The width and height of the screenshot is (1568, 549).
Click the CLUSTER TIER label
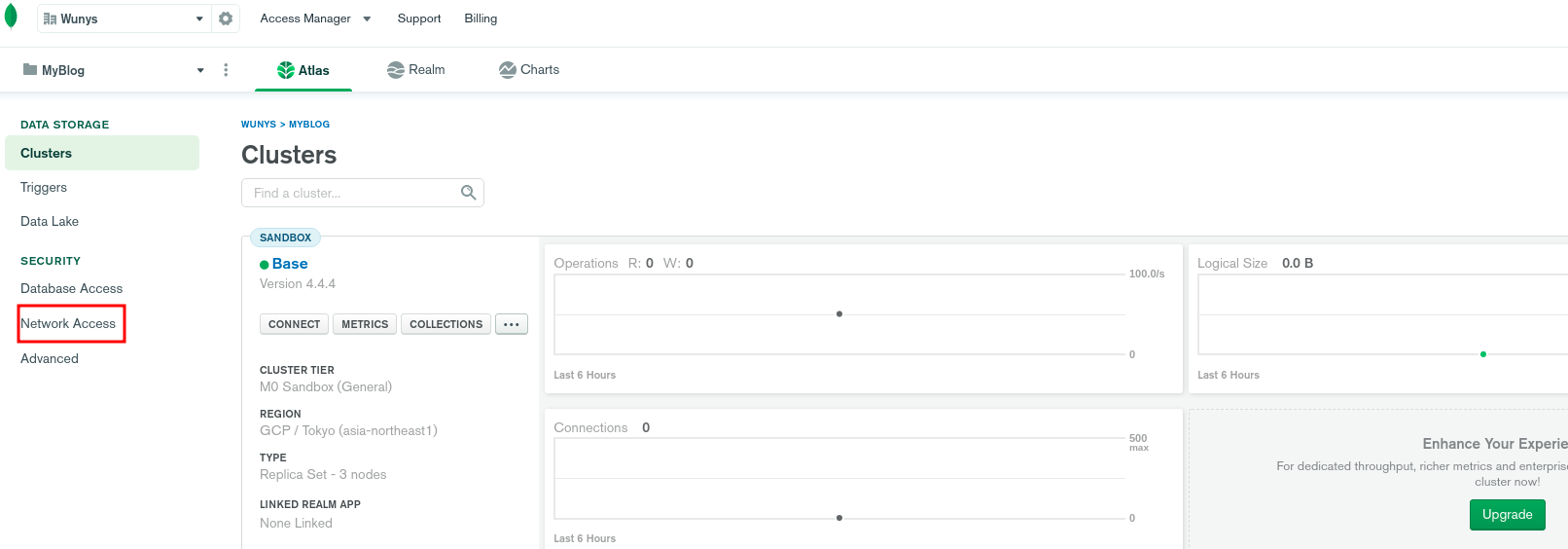coord(297,370)
